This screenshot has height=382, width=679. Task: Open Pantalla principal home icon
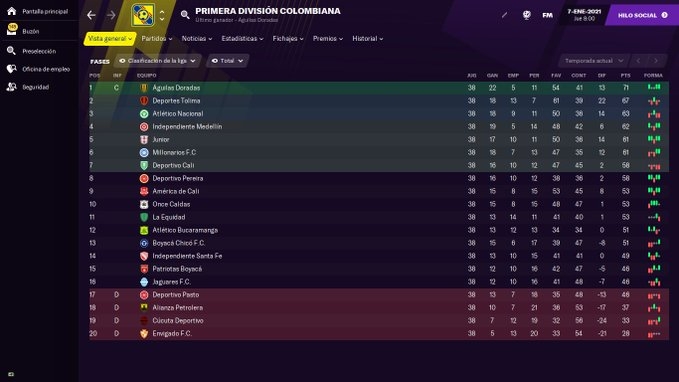coord(12,11)
